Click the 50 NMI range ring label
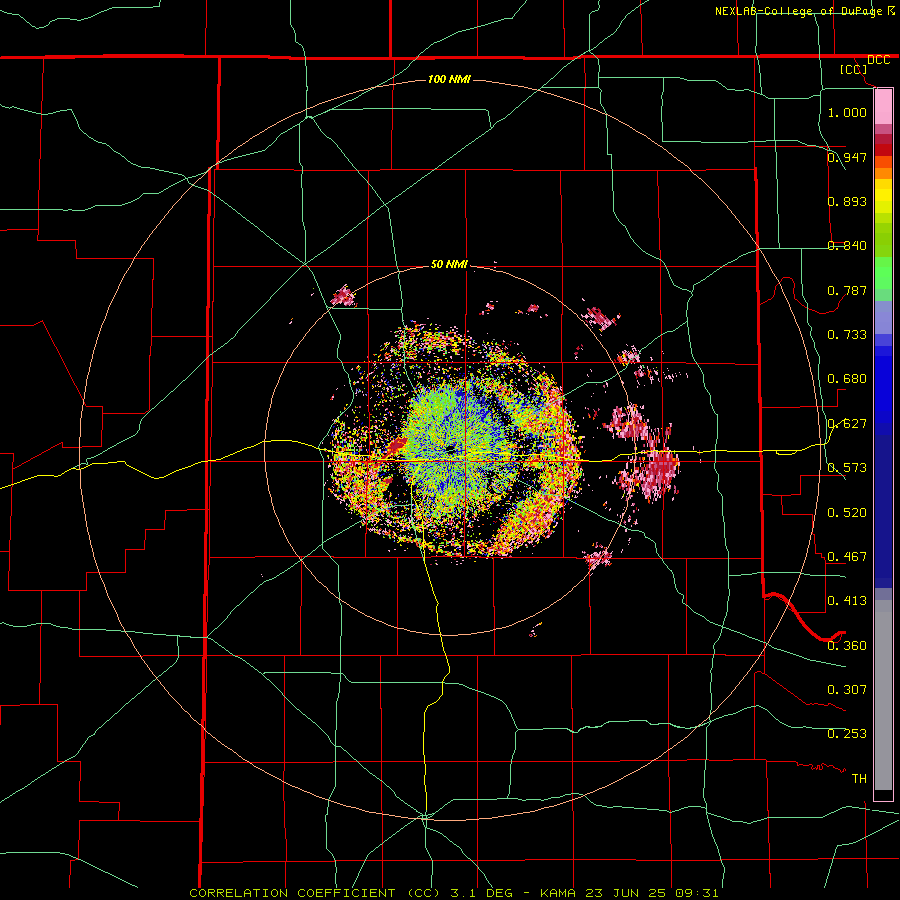Image resolution: width=900 pixels, height=900 pixels. [449, 264]
